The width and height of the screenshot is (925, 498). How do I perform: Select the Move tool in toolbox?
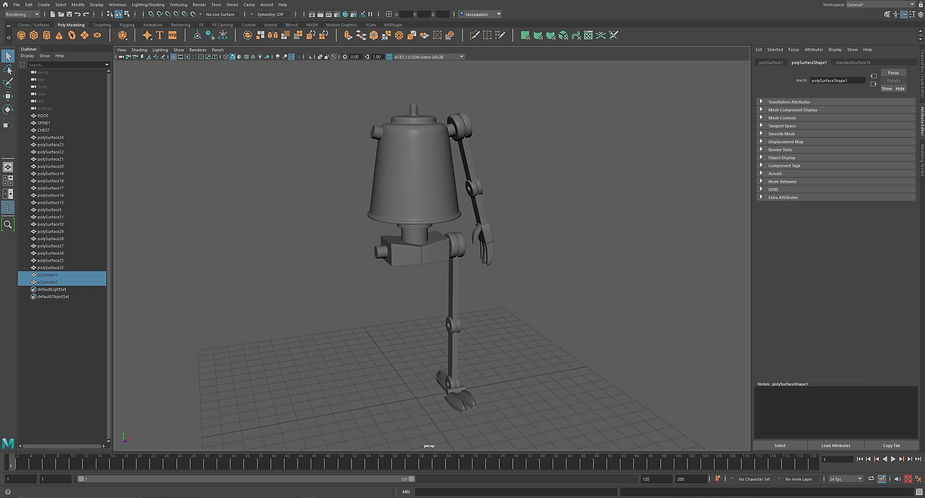click(8, 96)
